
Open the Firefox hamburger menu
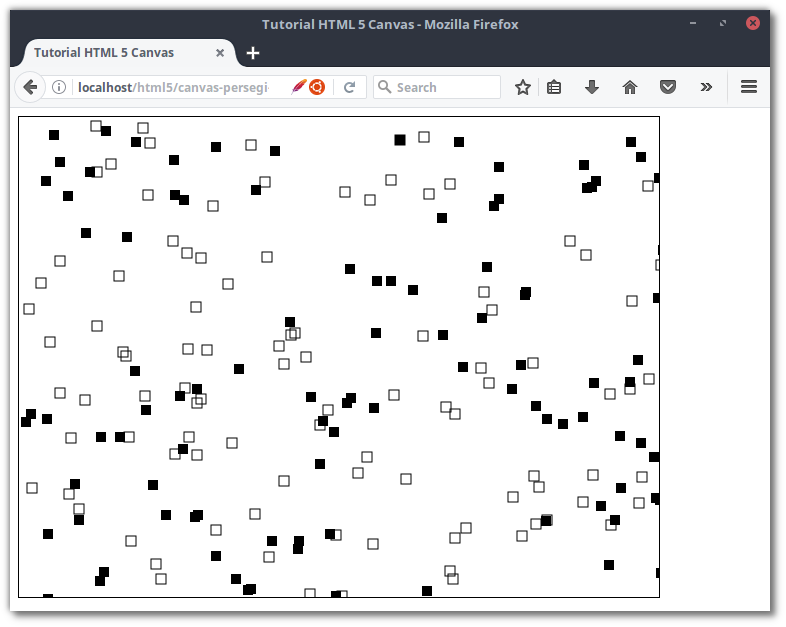click(749, 88)
